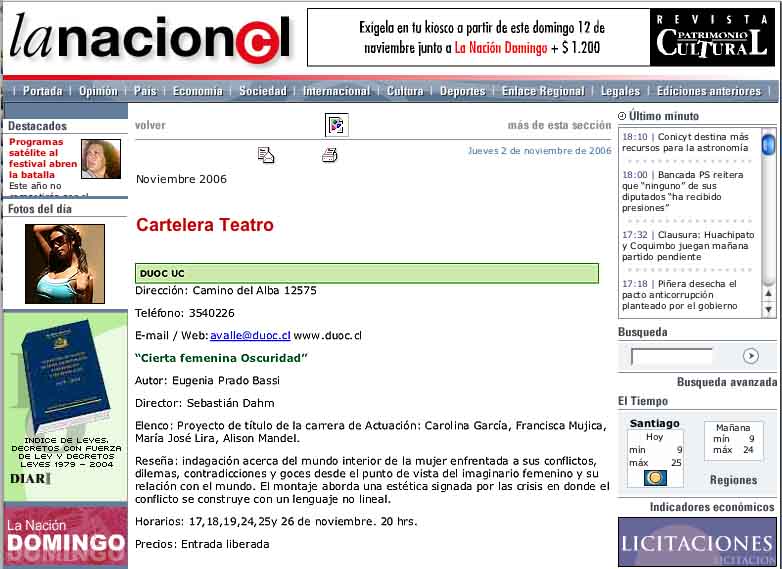
Task: Click the Indice de Leyes book advertisement
Action: coord(65,406)
